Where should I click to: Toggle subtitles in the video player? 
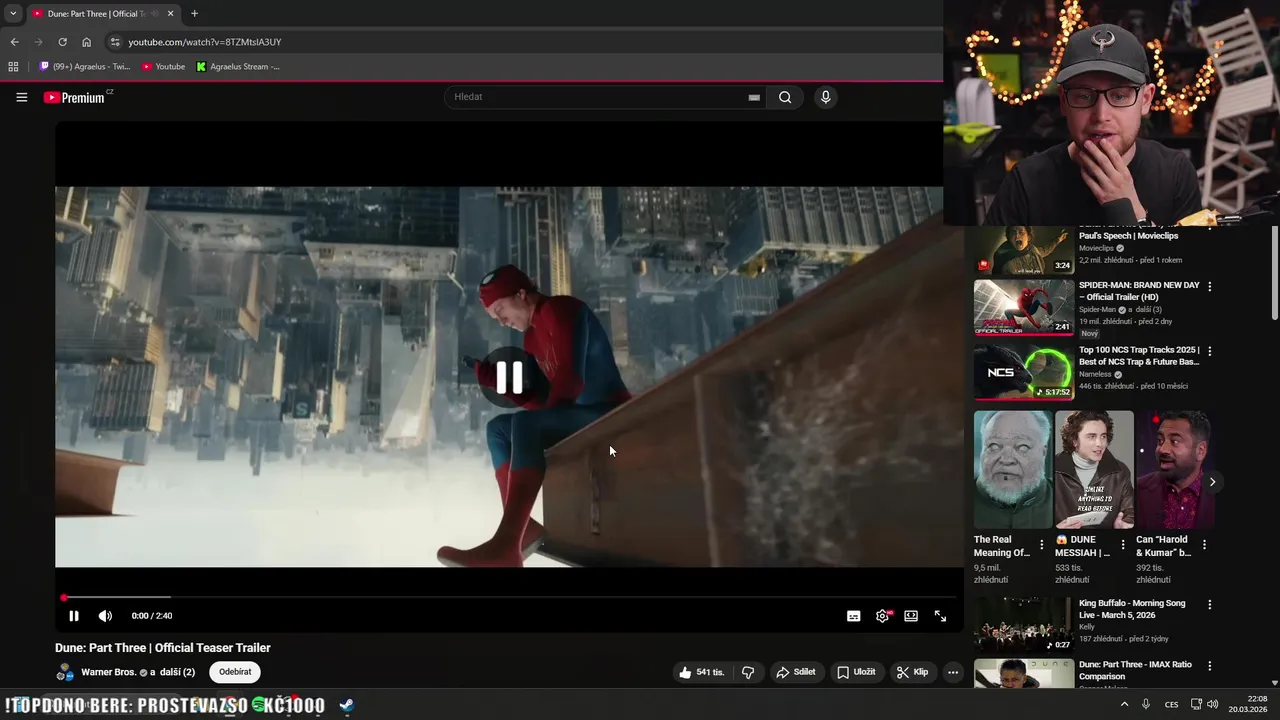coord(853,616)
